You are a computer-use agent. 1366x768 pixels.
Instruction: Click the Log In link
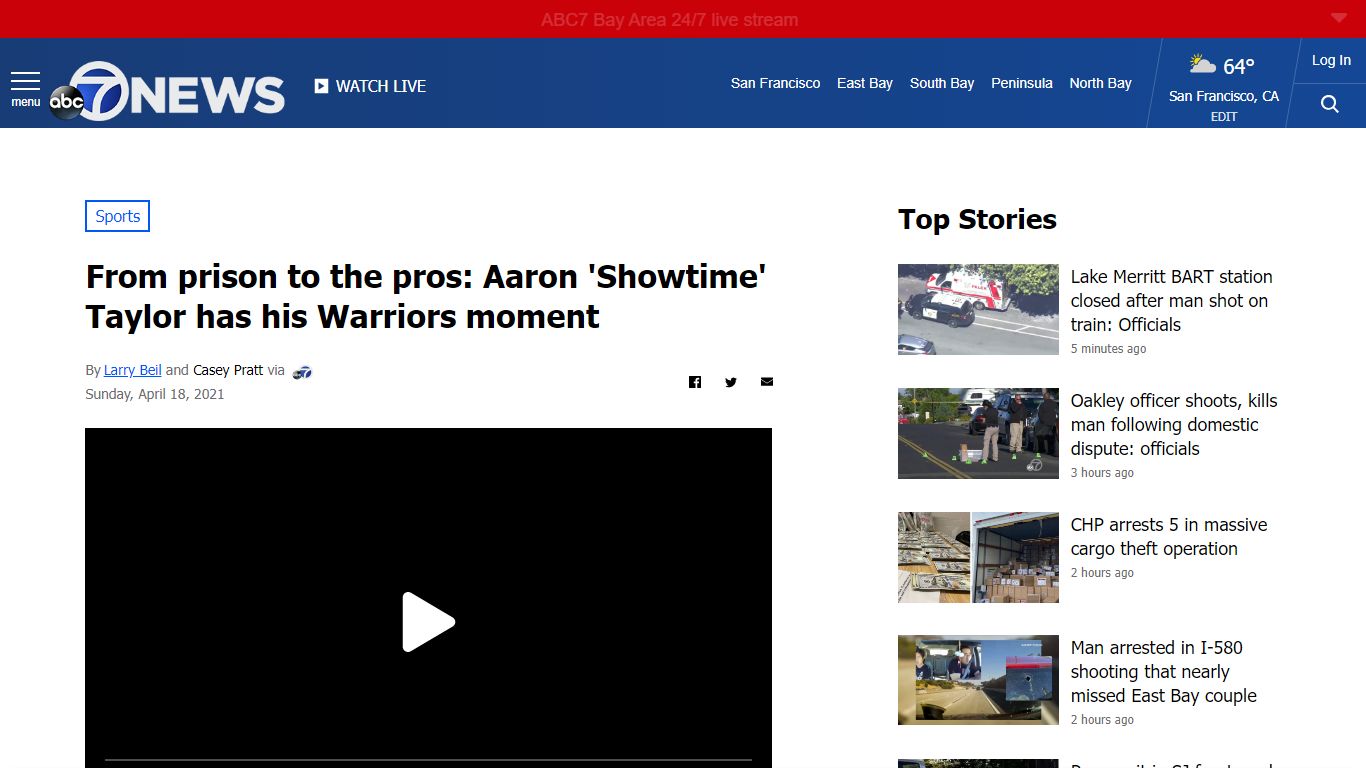(x=1331, y=60)
